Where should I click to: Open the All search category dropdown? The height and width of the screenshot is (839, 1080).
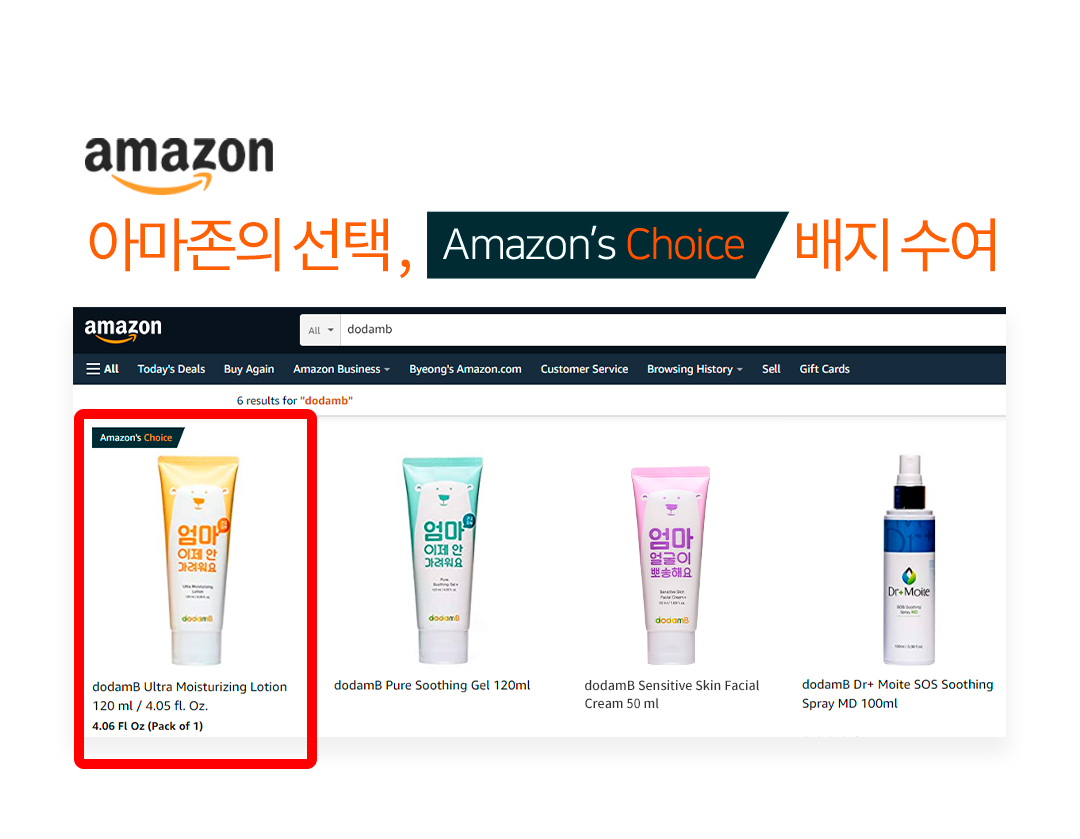click(320, 330)
